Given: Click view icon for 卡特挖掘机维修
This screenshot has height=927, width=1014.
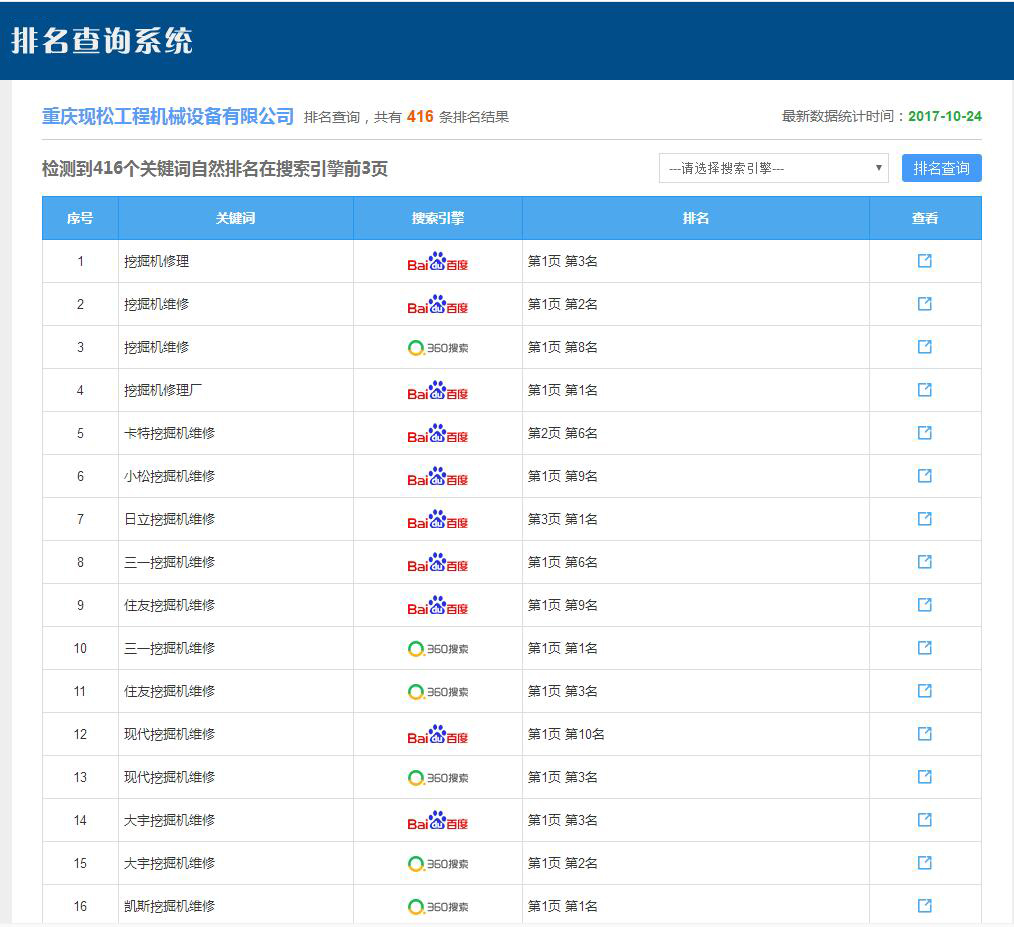Looking at the screenshot, I should point(925,433).
